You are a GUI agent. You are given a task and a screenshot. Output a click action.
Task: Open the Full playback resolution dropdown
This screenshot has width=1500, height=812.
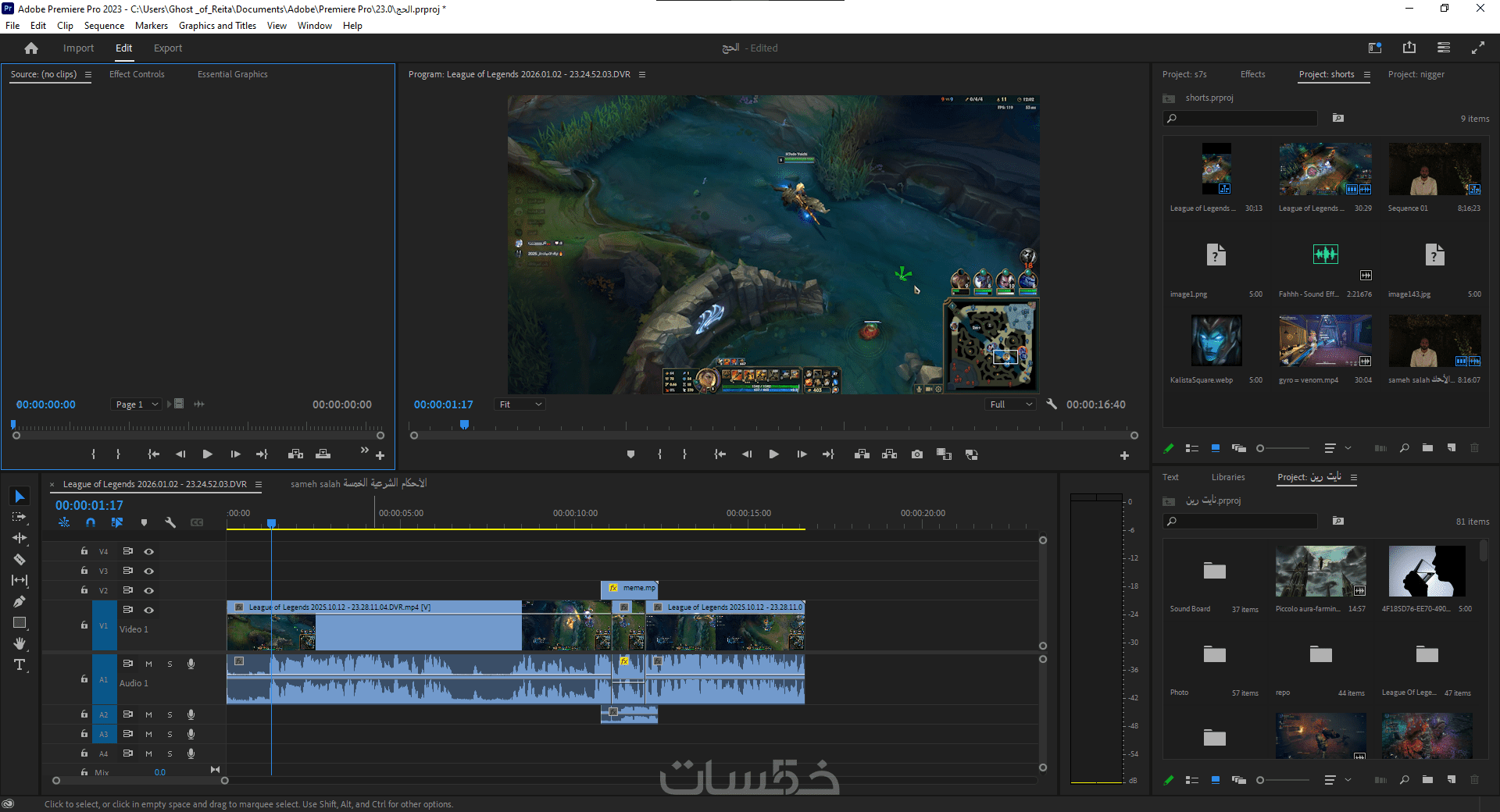1011,404
